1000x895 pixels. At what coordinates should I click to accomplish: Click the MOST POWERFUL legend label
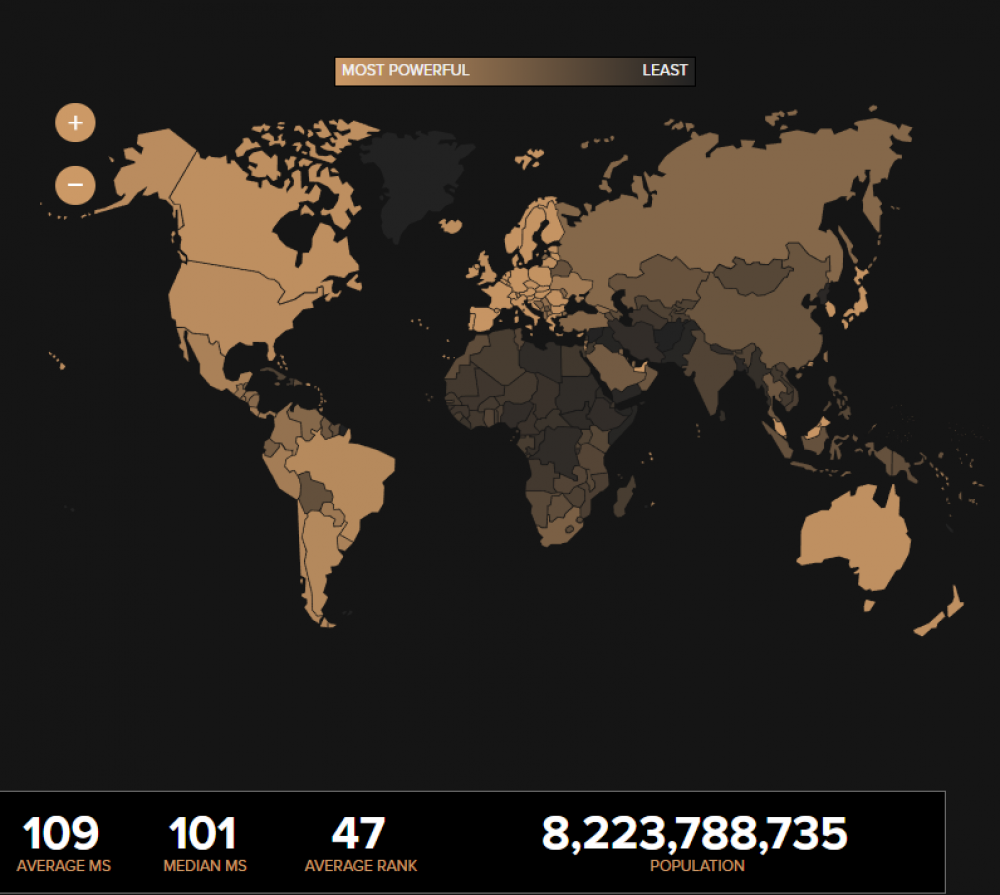click(x=405, y=71)
